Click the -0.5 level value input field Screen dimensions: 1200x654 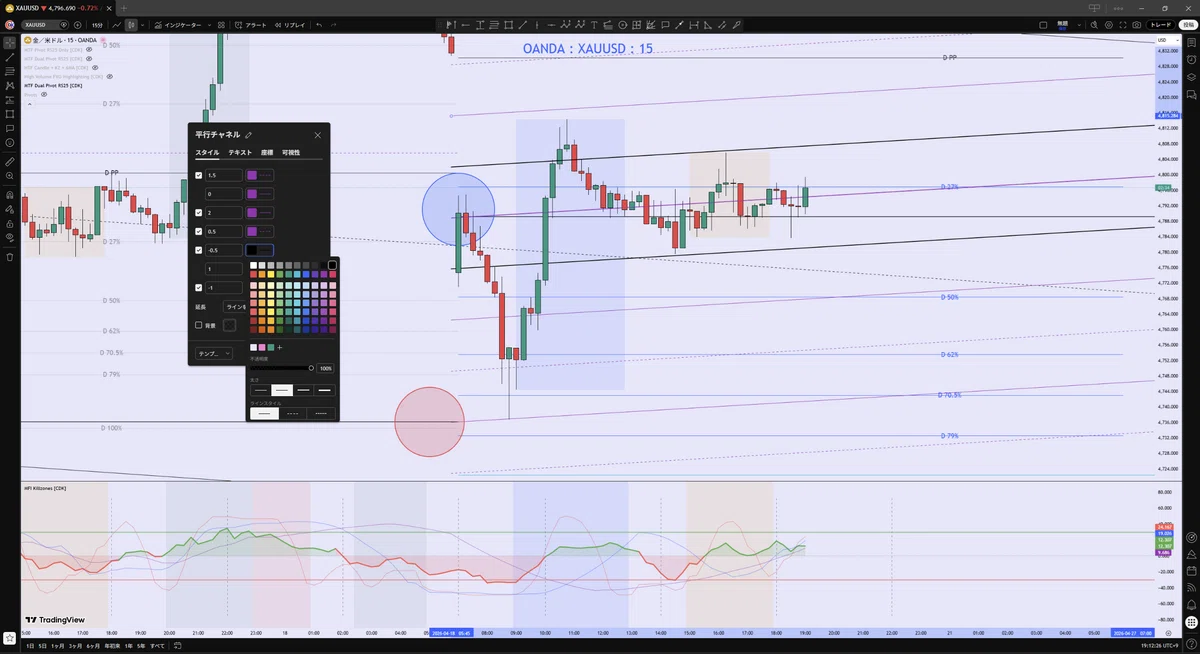point(224,250)
